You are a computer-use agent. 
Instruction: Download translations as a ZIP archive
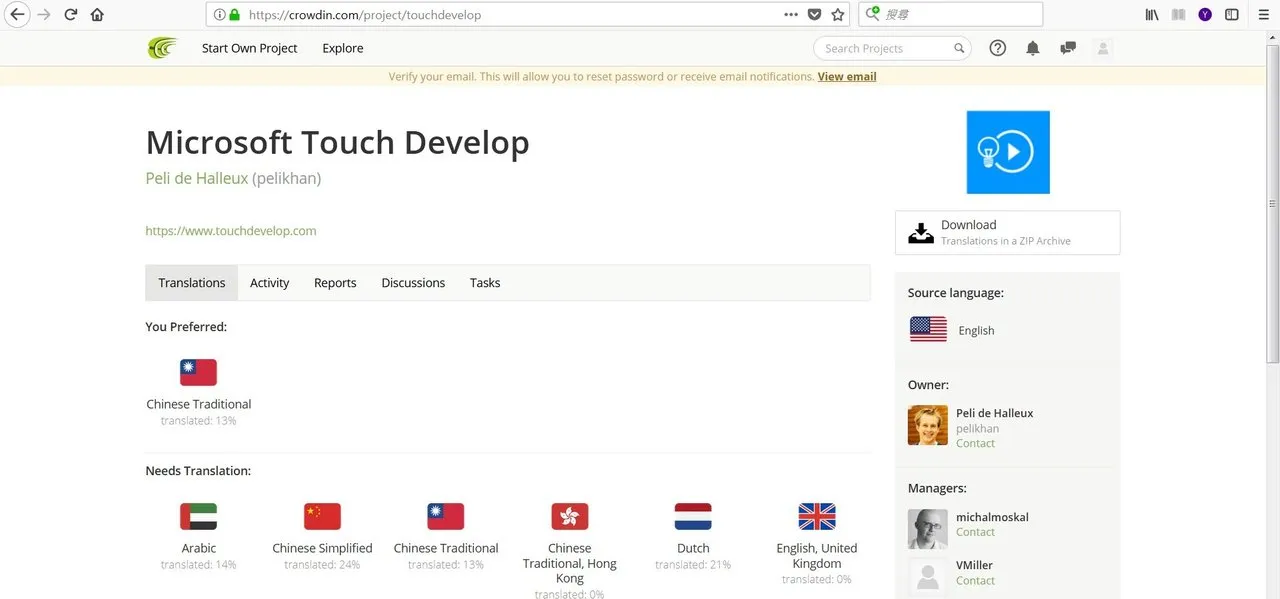pyautogui.click(x=1008, y=232)
